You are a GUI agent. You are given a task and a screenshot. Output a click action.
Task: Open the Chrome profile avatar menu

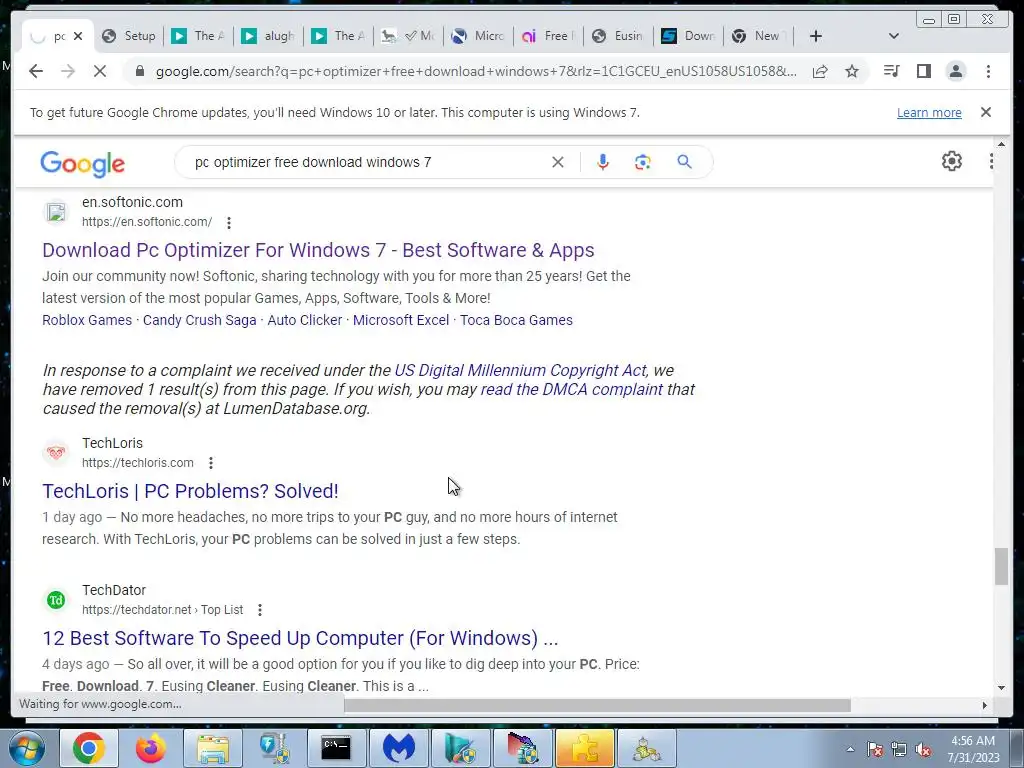click(x=955, y=71)
